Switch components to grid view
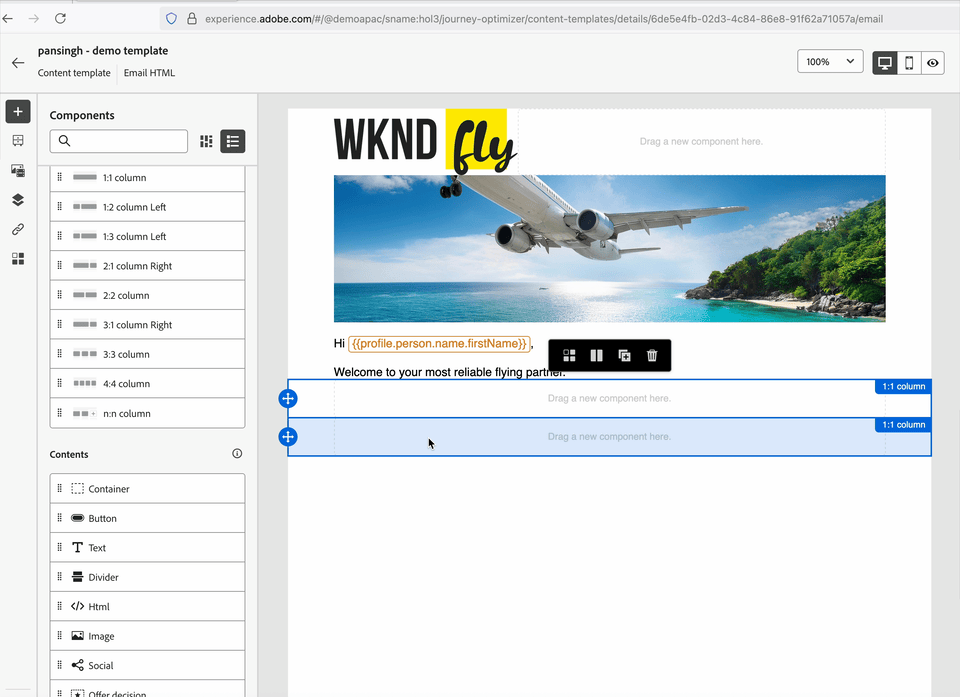 click(206, 141)
